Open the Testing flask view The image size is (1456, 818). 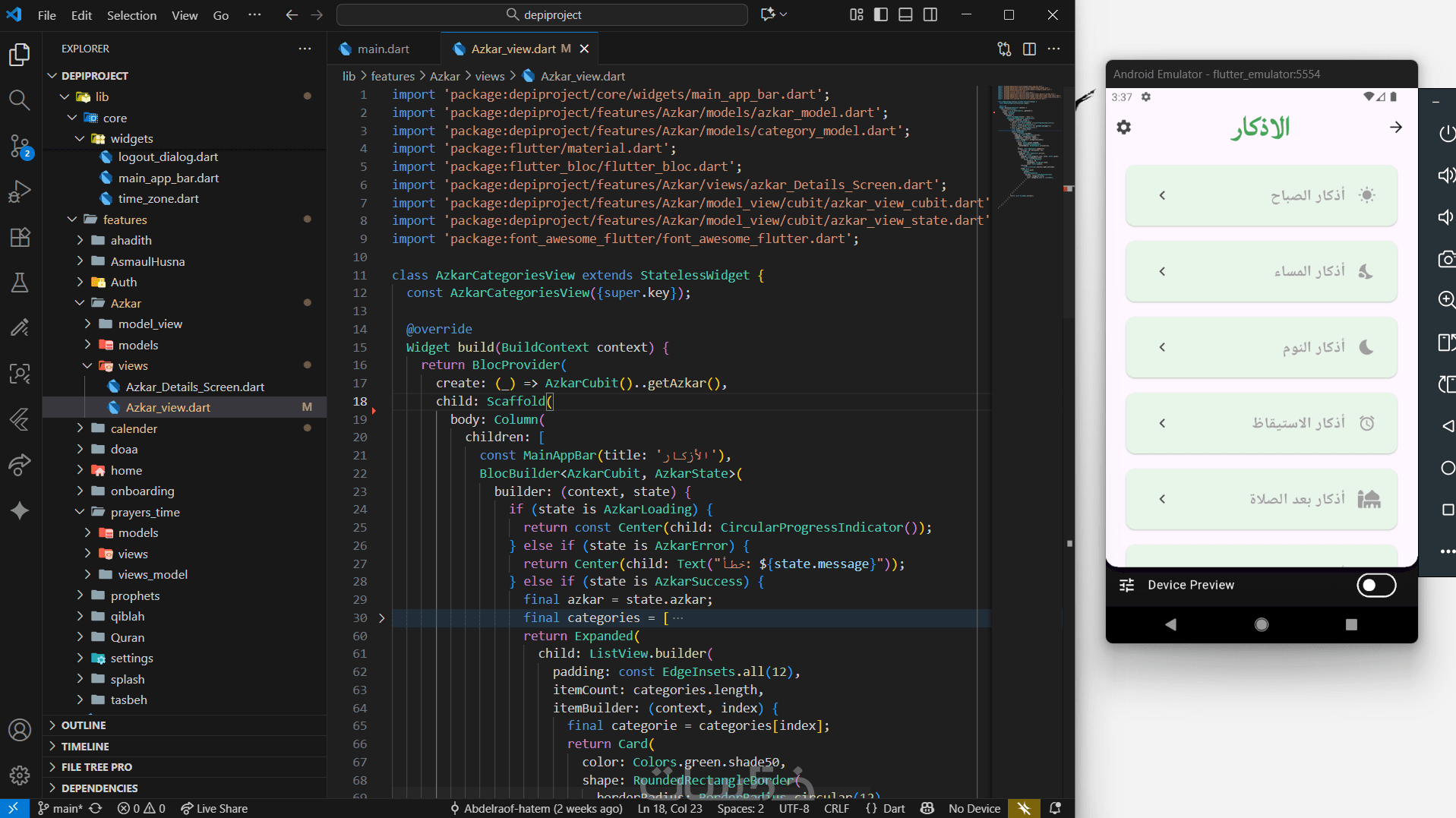20,283
